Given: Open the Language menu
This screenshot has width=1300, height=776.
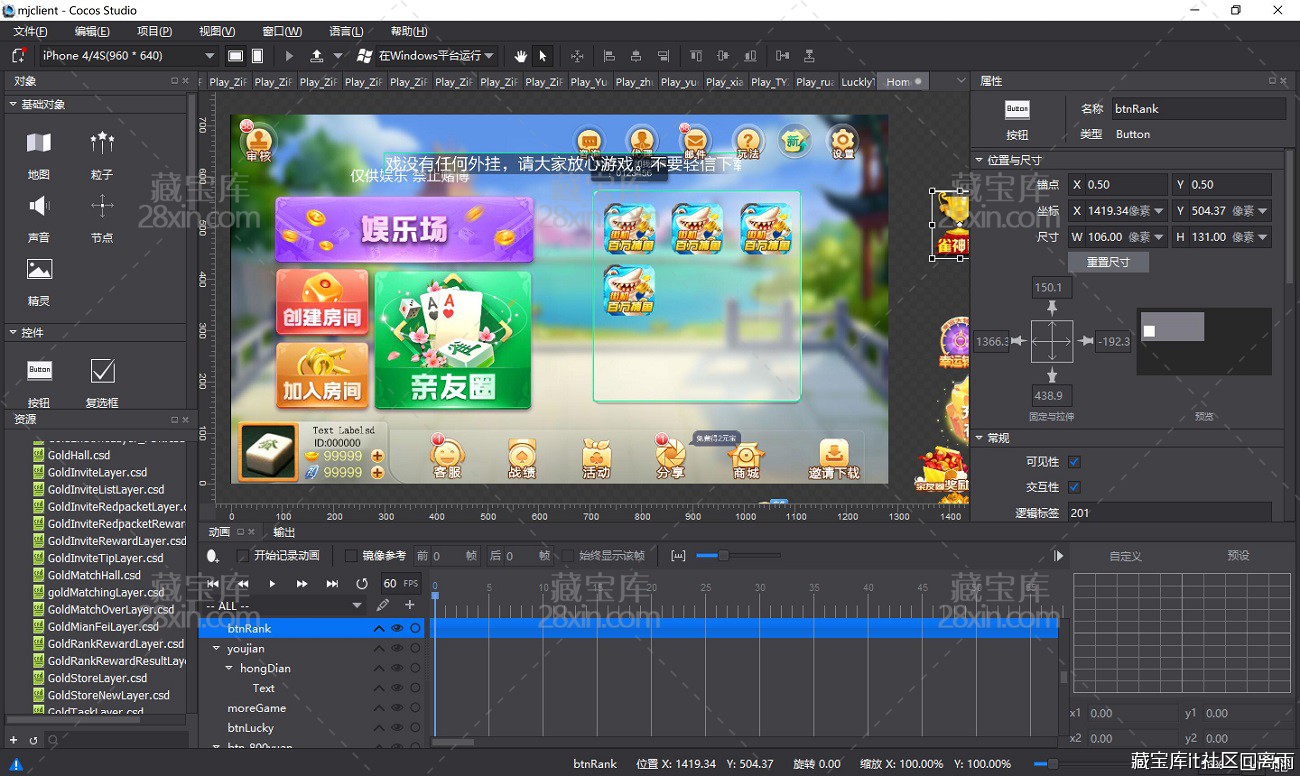Looking at the screenshot, I should pyautogui.click(x=346, y=32).
